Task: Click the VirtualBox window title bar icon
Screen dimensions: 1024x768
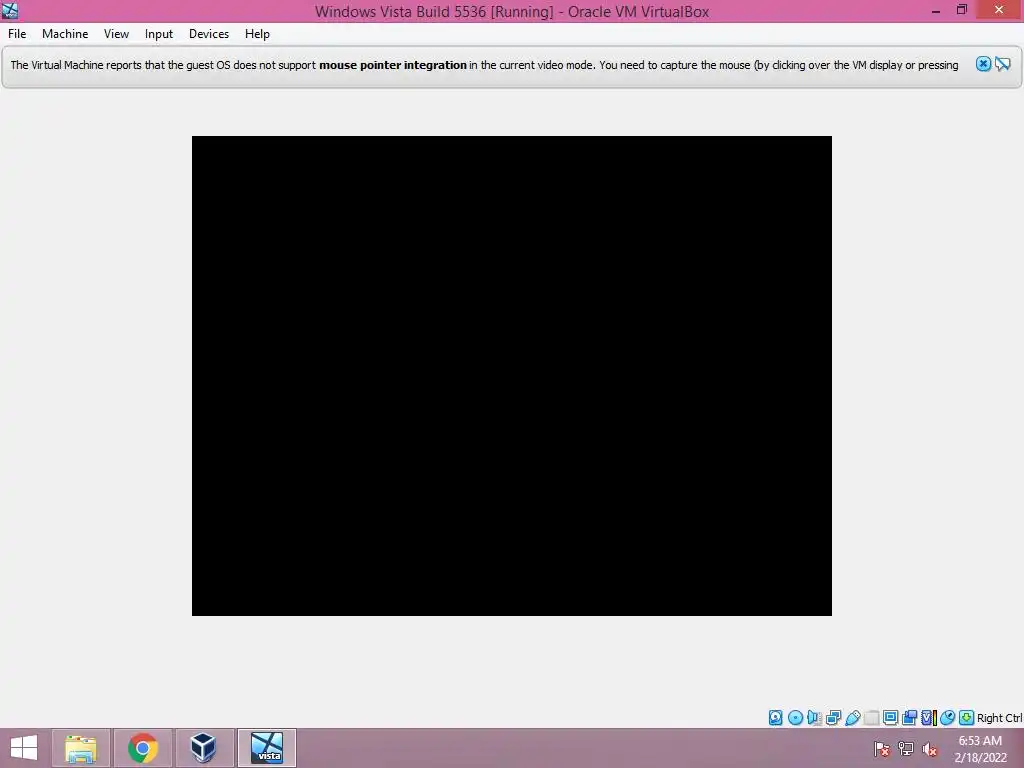Action: tap(10, 10)
